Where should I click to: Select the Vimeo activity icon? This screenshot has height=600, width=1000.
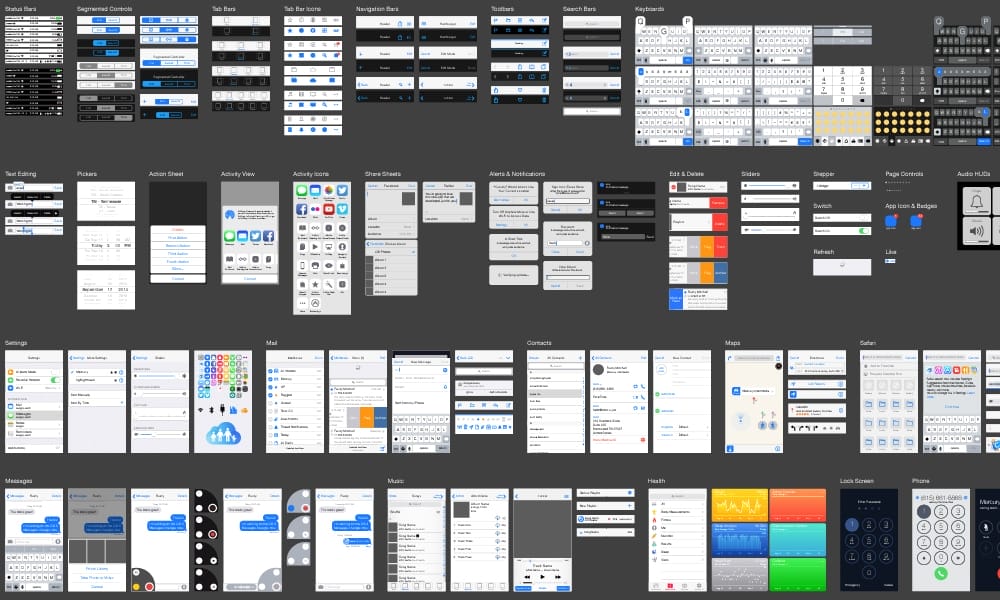click(x=341, y=210)
